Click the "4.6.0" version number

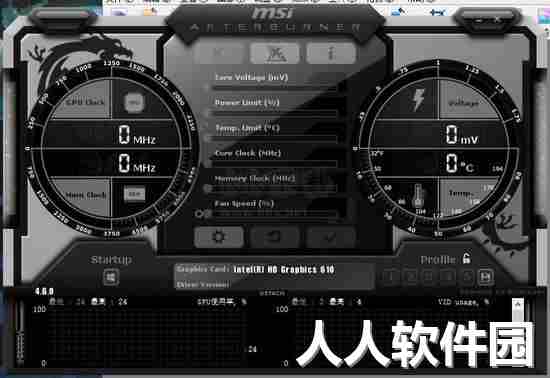pyautogui.click(x=44, y=291)
